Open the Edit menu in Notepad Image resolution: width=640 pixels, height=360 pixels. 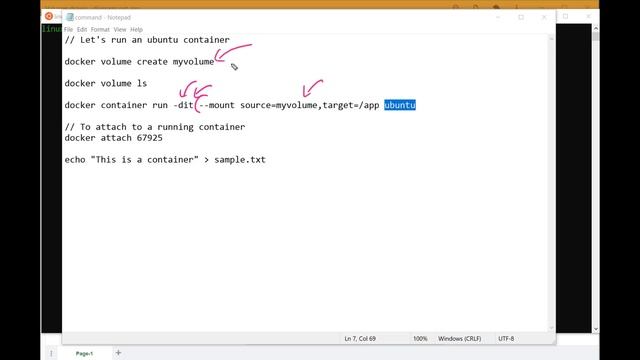click(82, 29)
